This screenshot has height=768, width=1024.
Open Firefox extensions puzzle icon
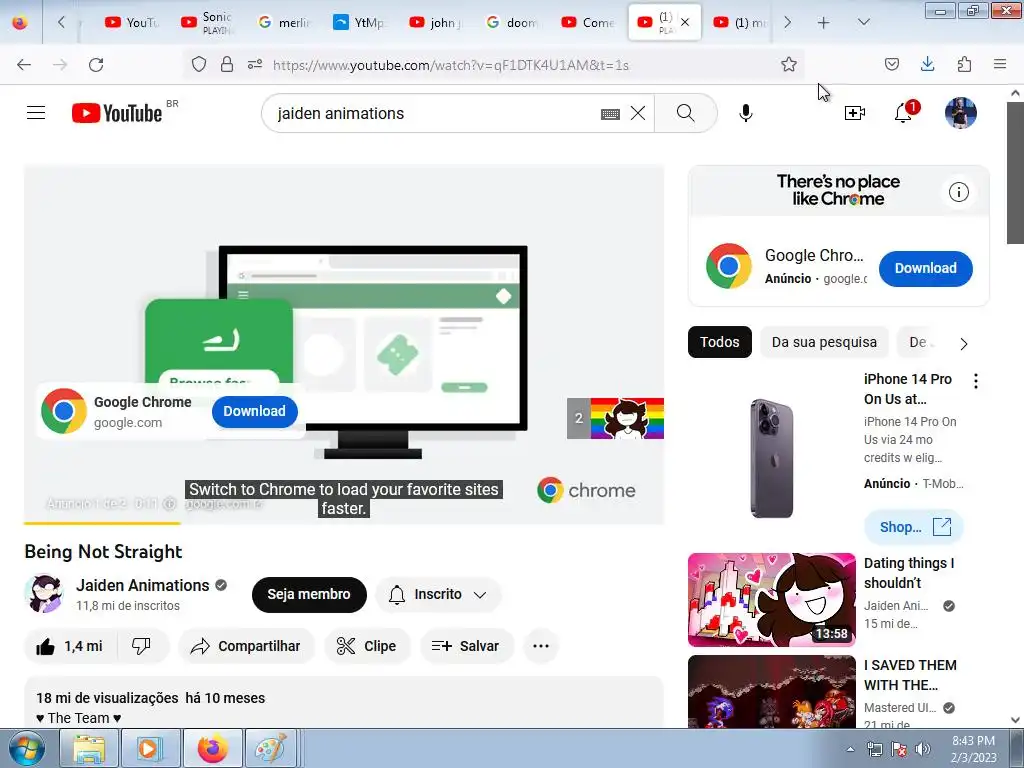(964, 64)
